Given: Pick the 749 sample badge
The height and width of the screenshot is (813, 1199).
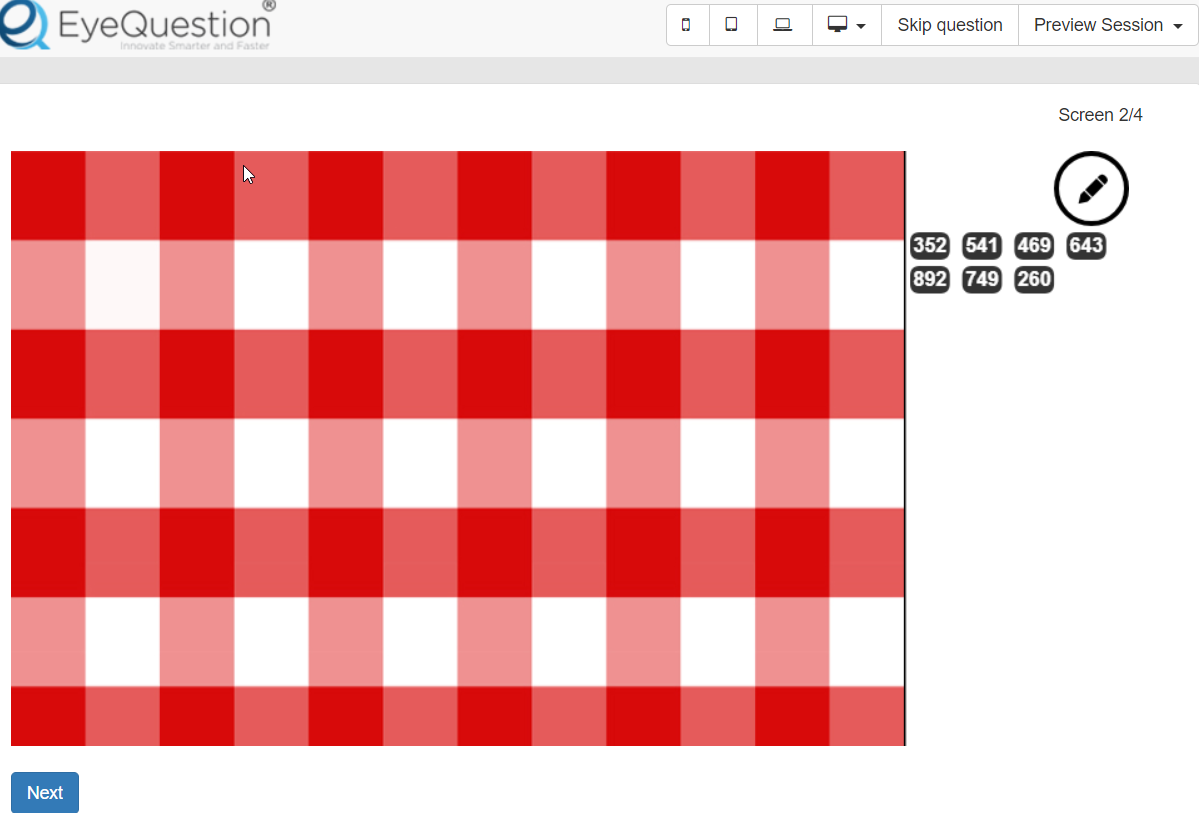Looking at the screenshot, I should click(x=982, y=279).
